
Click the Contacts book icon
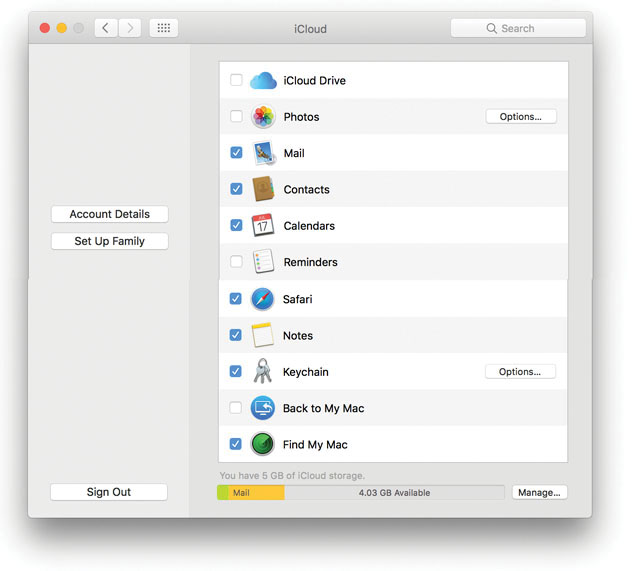[x=263, y=189]
